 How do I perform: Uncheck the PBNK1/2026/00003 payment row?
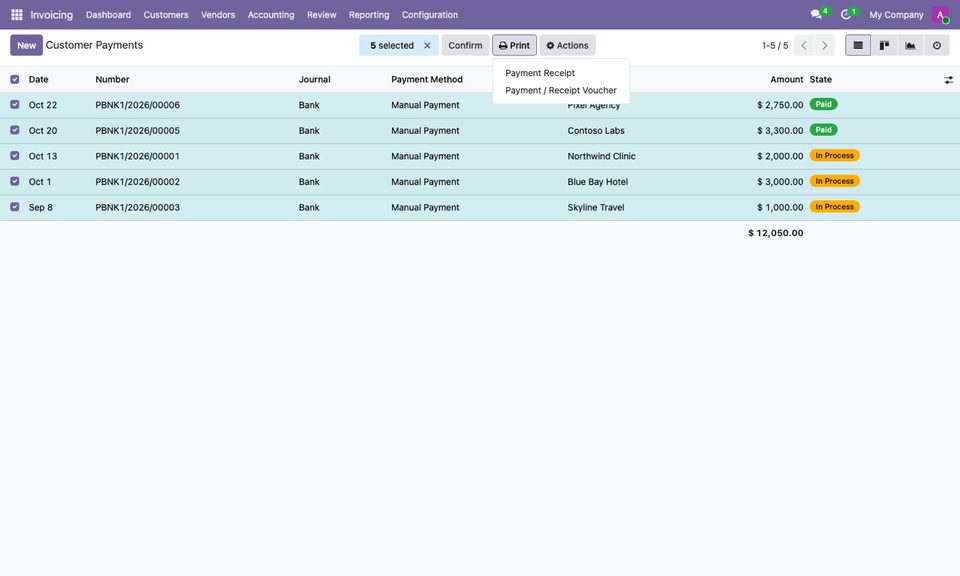[15, 208]
